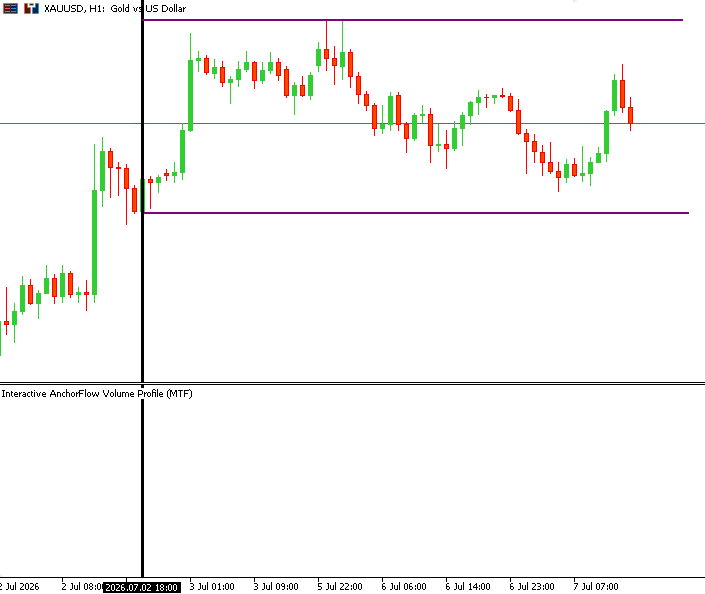Click the 3 Jul 01:00 axis label
Screen dimensions: 705x594
212,587
